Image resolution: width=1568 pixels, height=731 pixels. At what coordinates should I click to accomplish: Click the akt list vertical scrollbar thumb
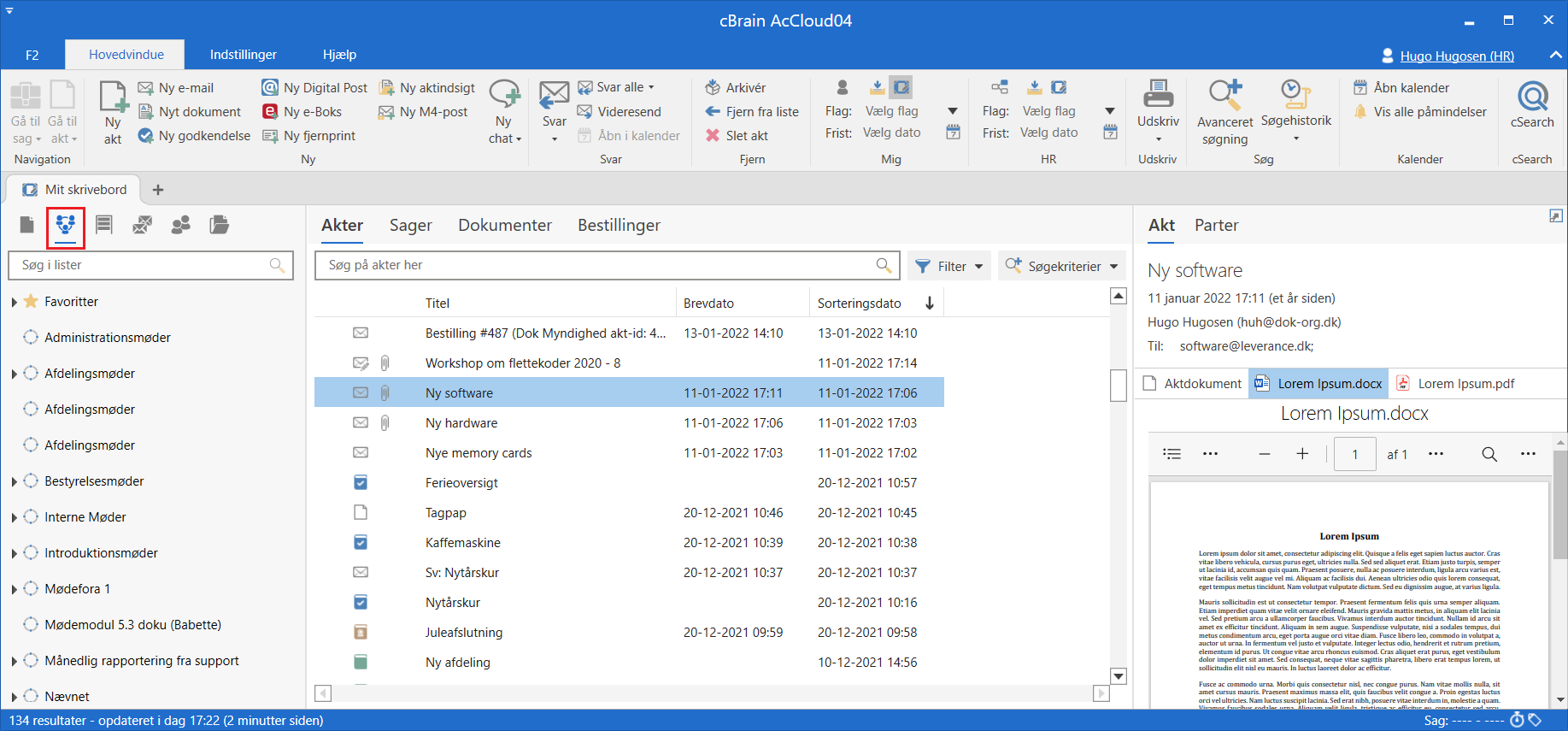coord(1118,385)
